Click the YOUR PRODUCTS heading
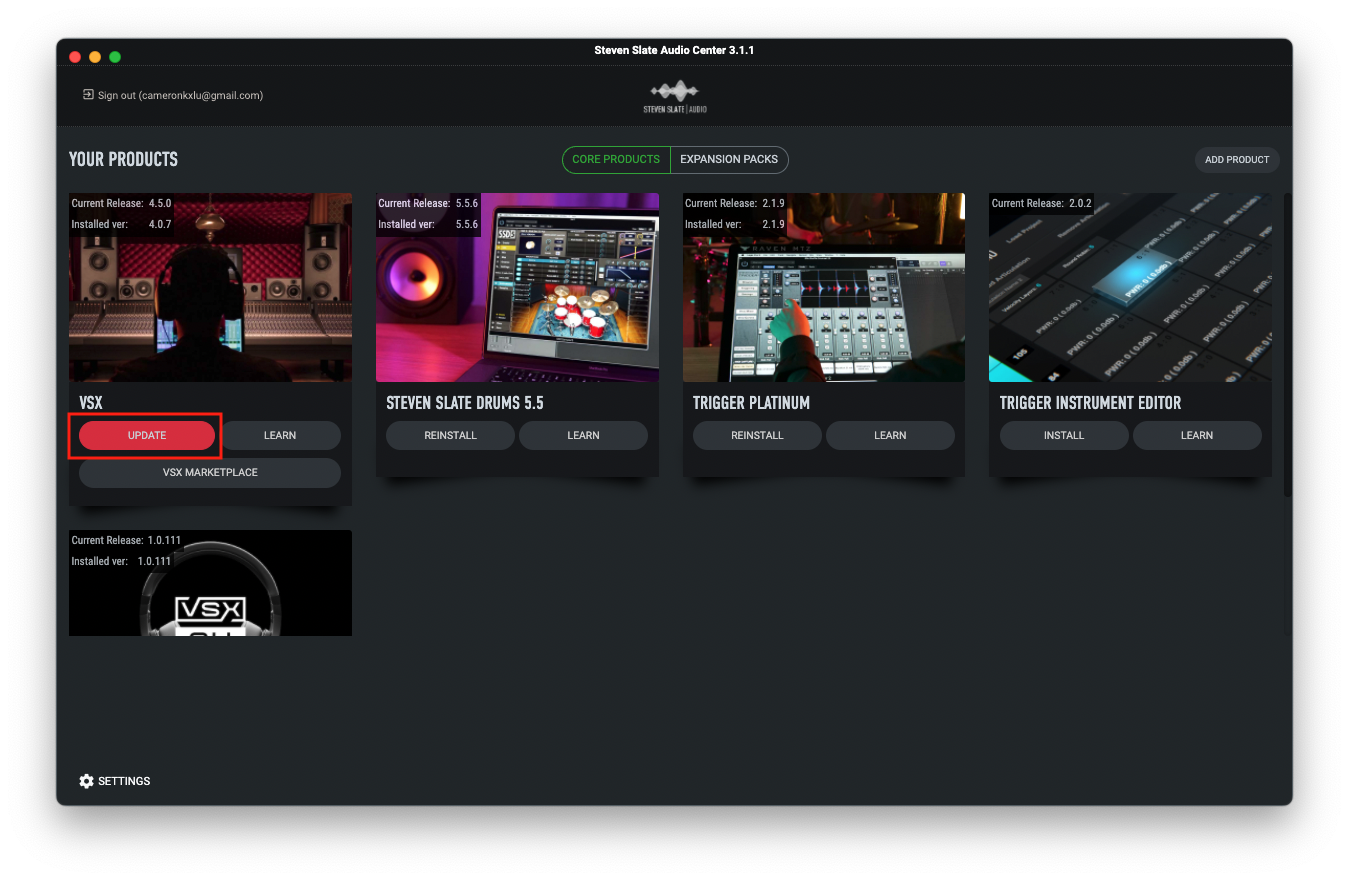The image size is (1349, 880). [x=123, y=159]
